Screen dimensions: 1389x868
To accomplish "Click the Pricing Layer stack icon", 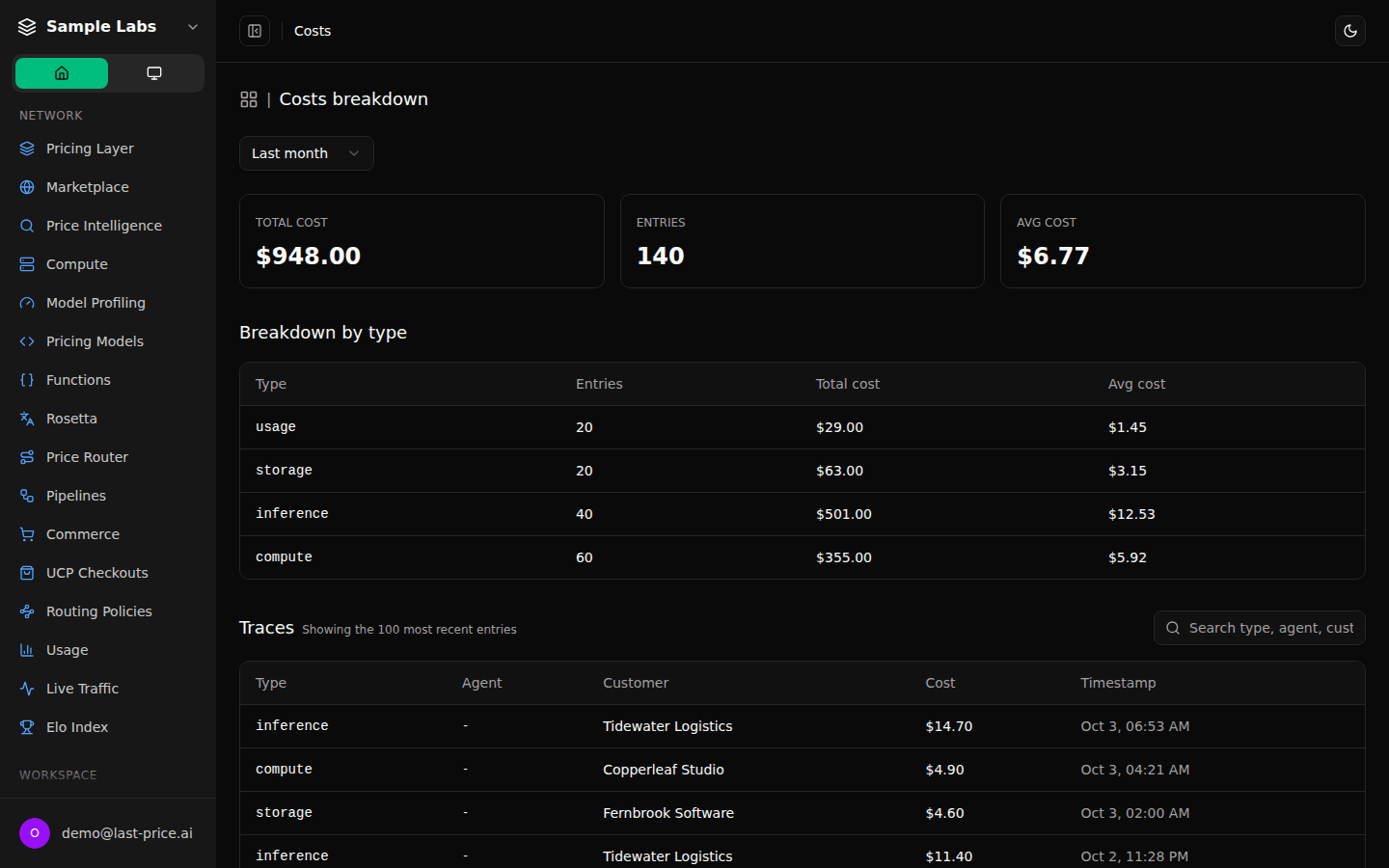I will pos(27,149).
